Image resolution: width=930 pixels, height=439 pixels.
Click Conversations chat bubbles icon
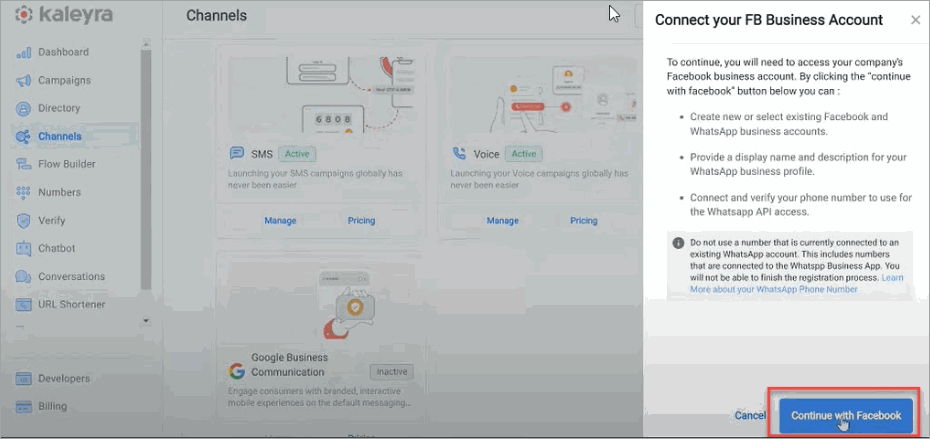click(x=23, y=277)
